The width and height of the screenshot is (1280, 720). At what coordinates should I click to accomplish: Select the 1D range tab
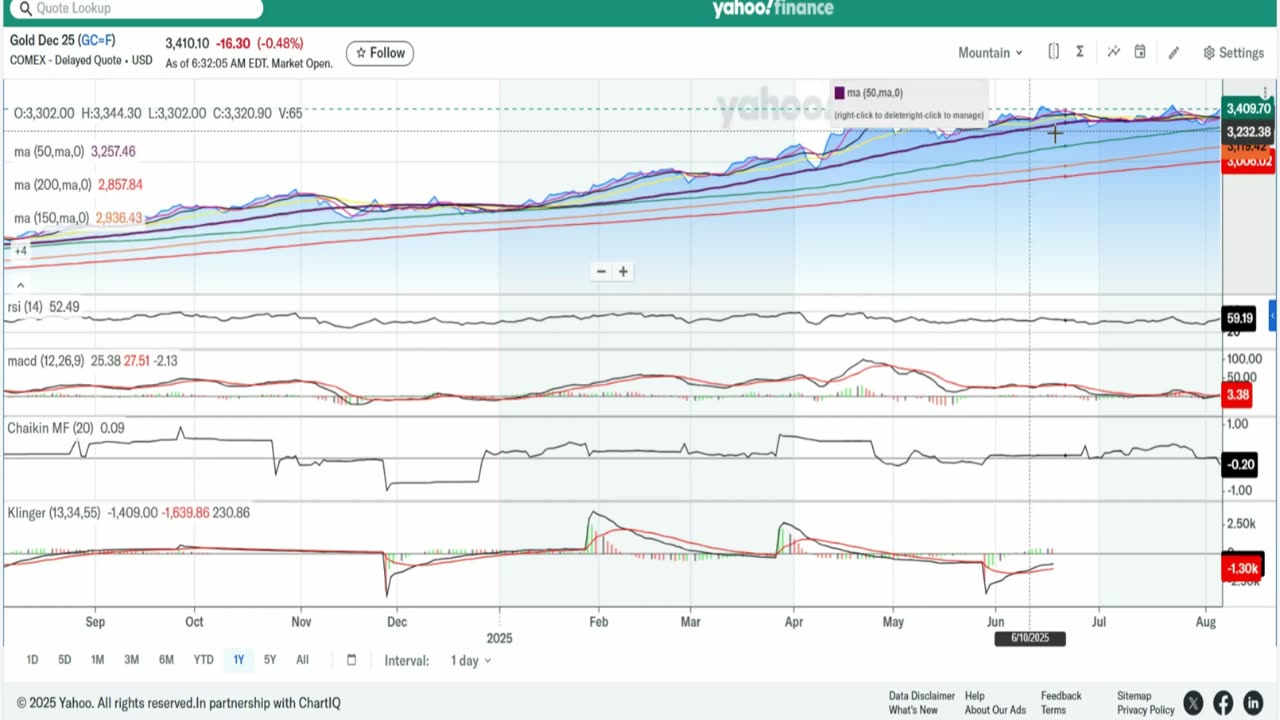(32, 660)
